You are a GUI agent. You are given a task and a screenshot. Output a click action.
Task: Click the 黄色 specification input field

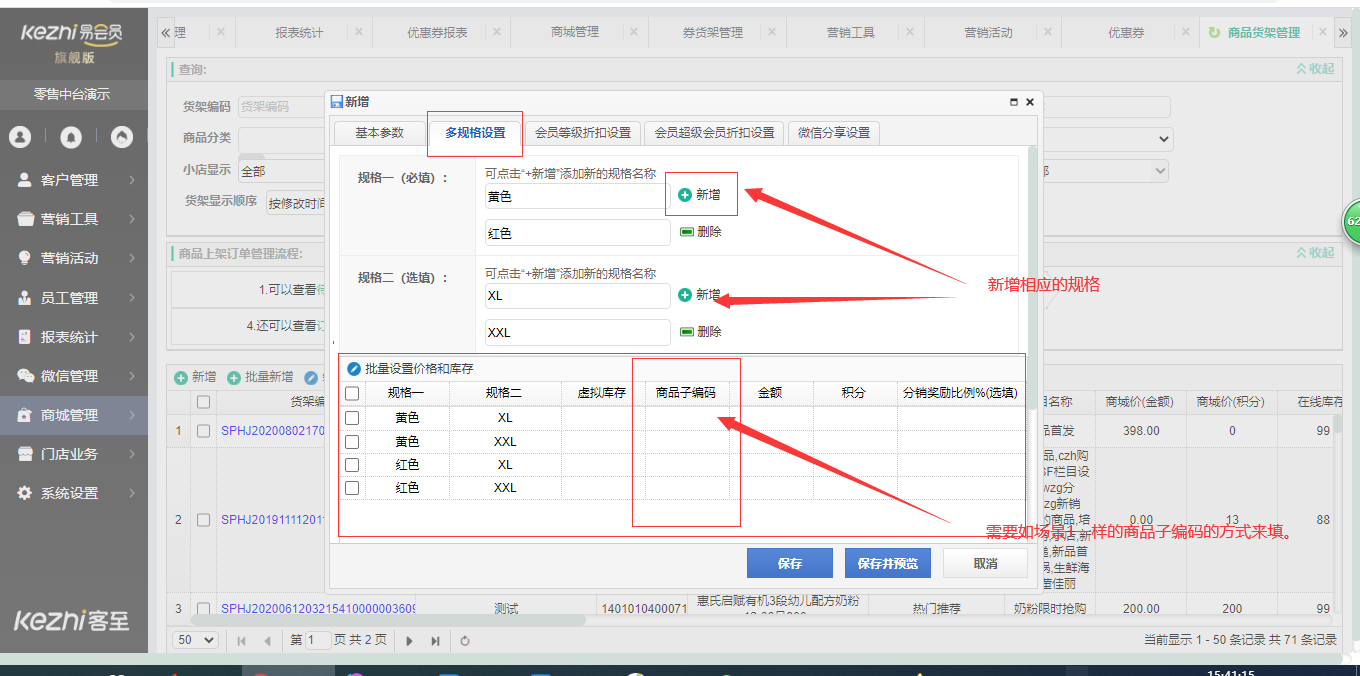(x=578, y=196)
